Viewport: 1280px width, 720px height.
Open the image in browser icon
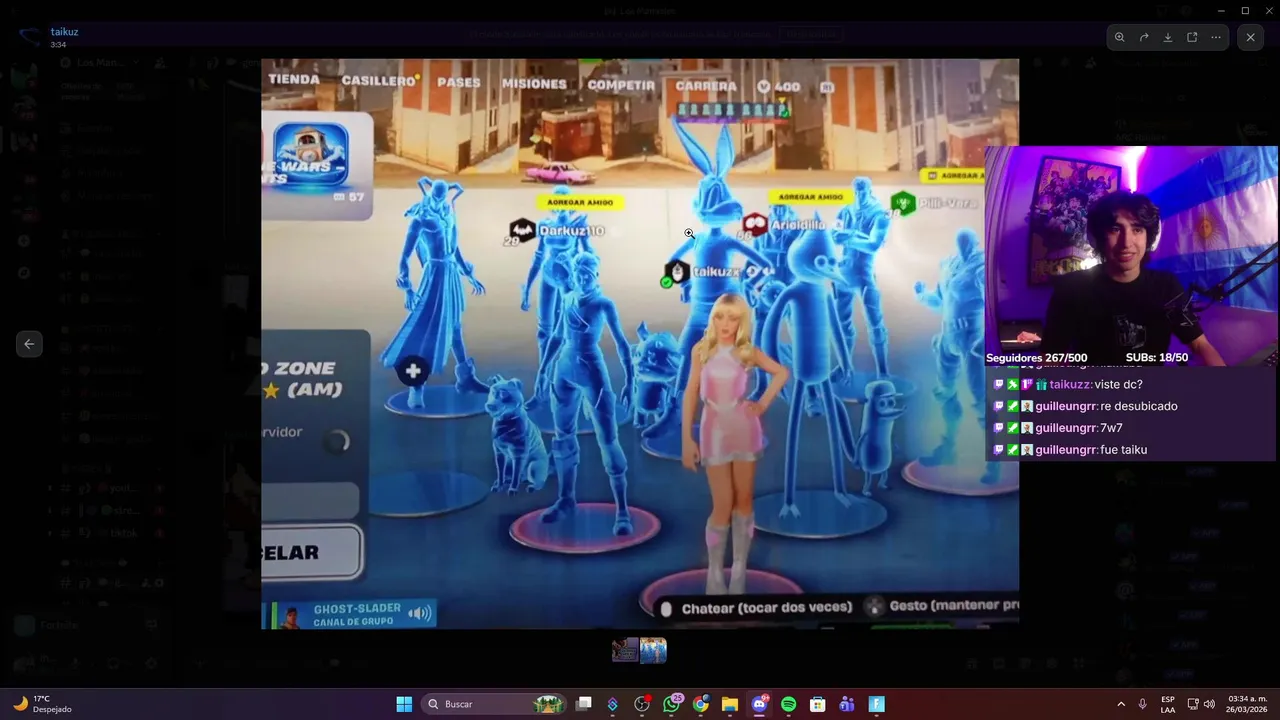pyautogui.click(x=1192, y=37)
